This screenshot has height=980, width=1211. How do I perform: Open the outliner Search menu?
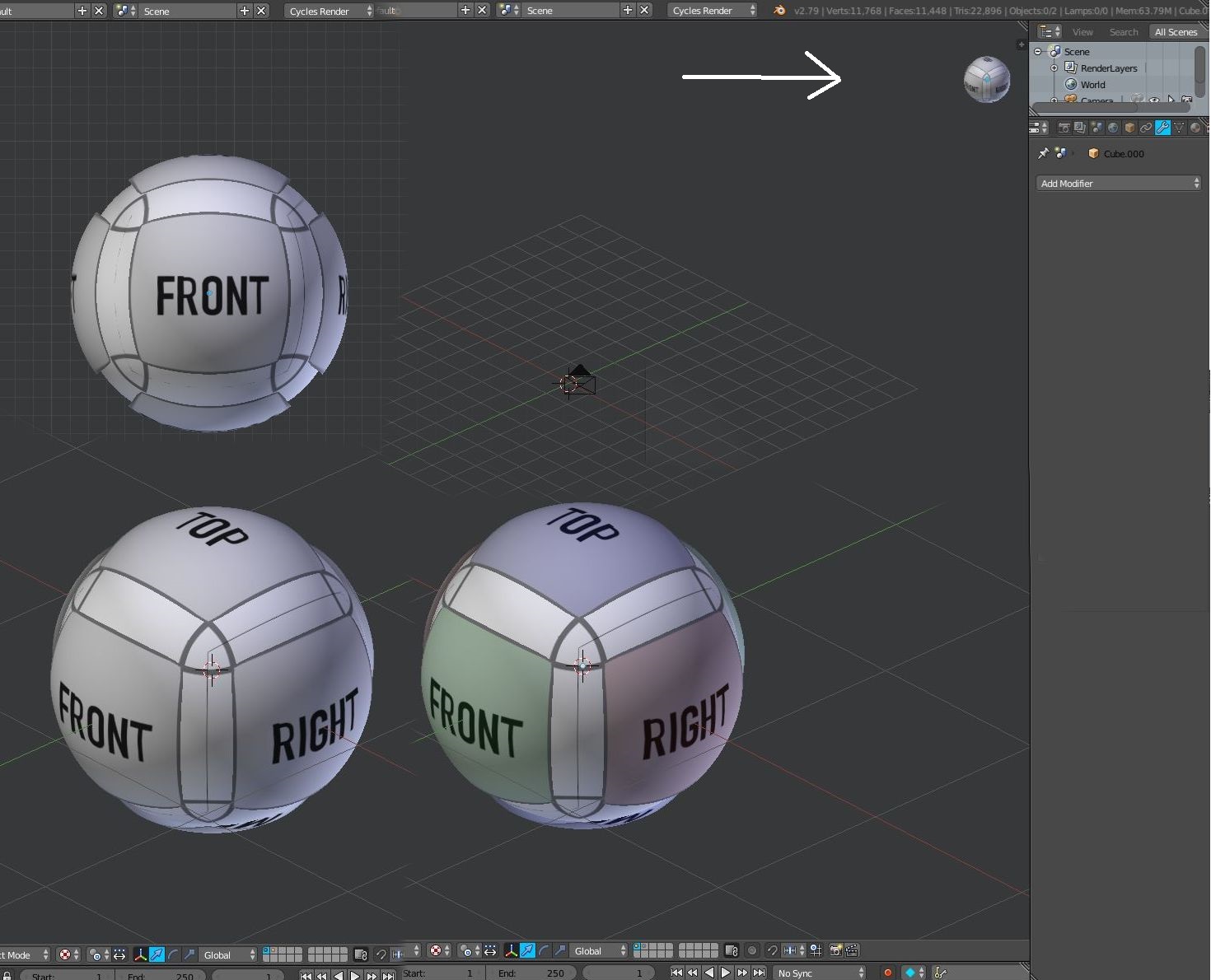click(x=1124, y=32)
